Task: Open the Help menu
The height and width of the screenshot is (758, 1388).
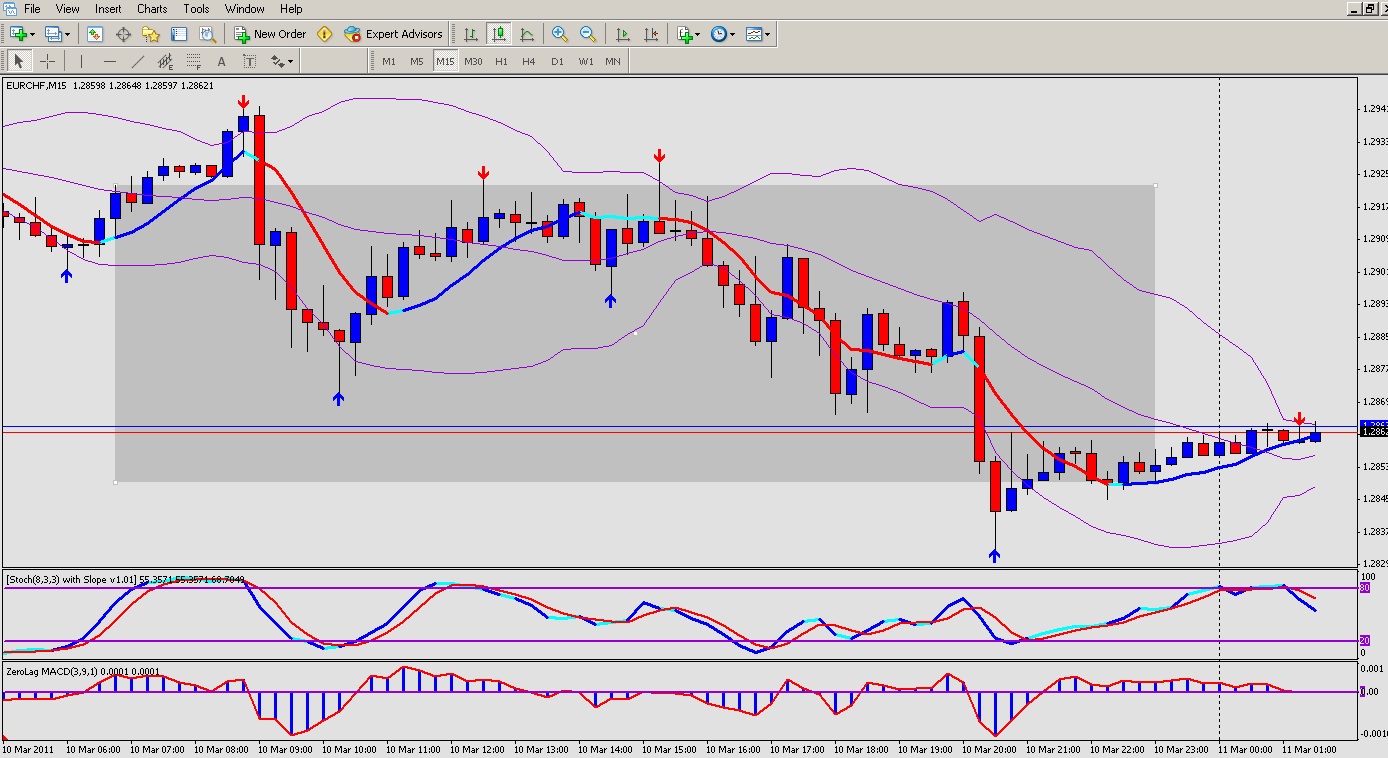Action: (291, 9)
